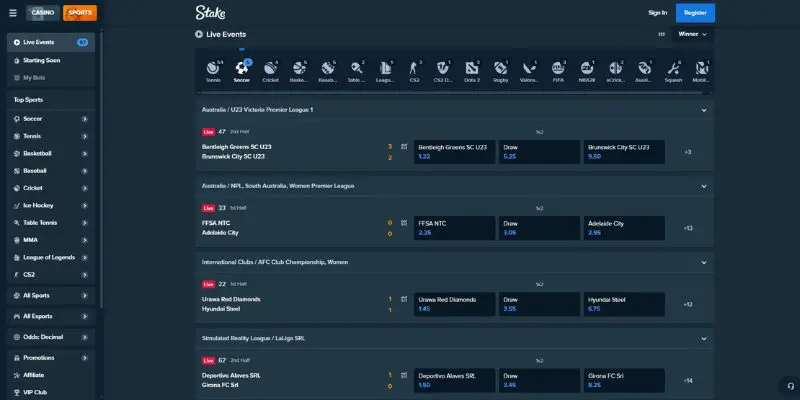Open the FIFA esports icon in the carousel
Screen dimensions: 800x400
[558, 70]
